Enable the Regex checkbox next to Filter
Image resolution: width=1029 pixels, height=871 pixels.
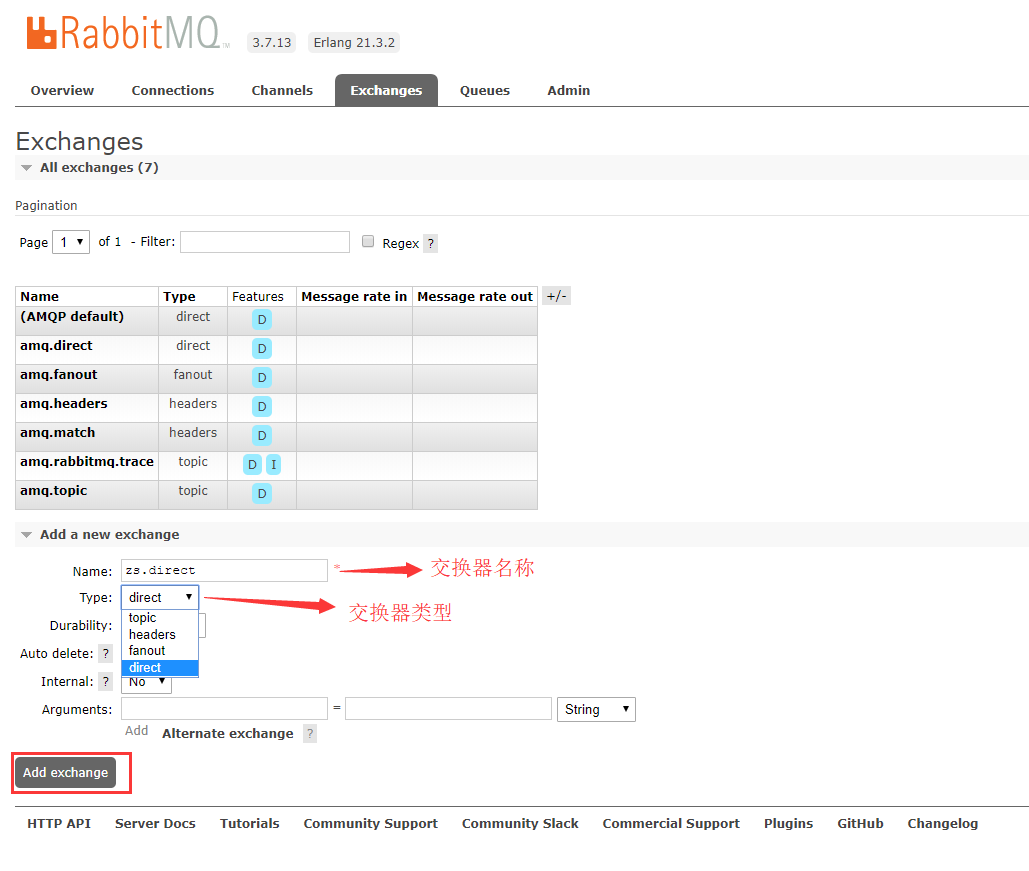(368, 240)
